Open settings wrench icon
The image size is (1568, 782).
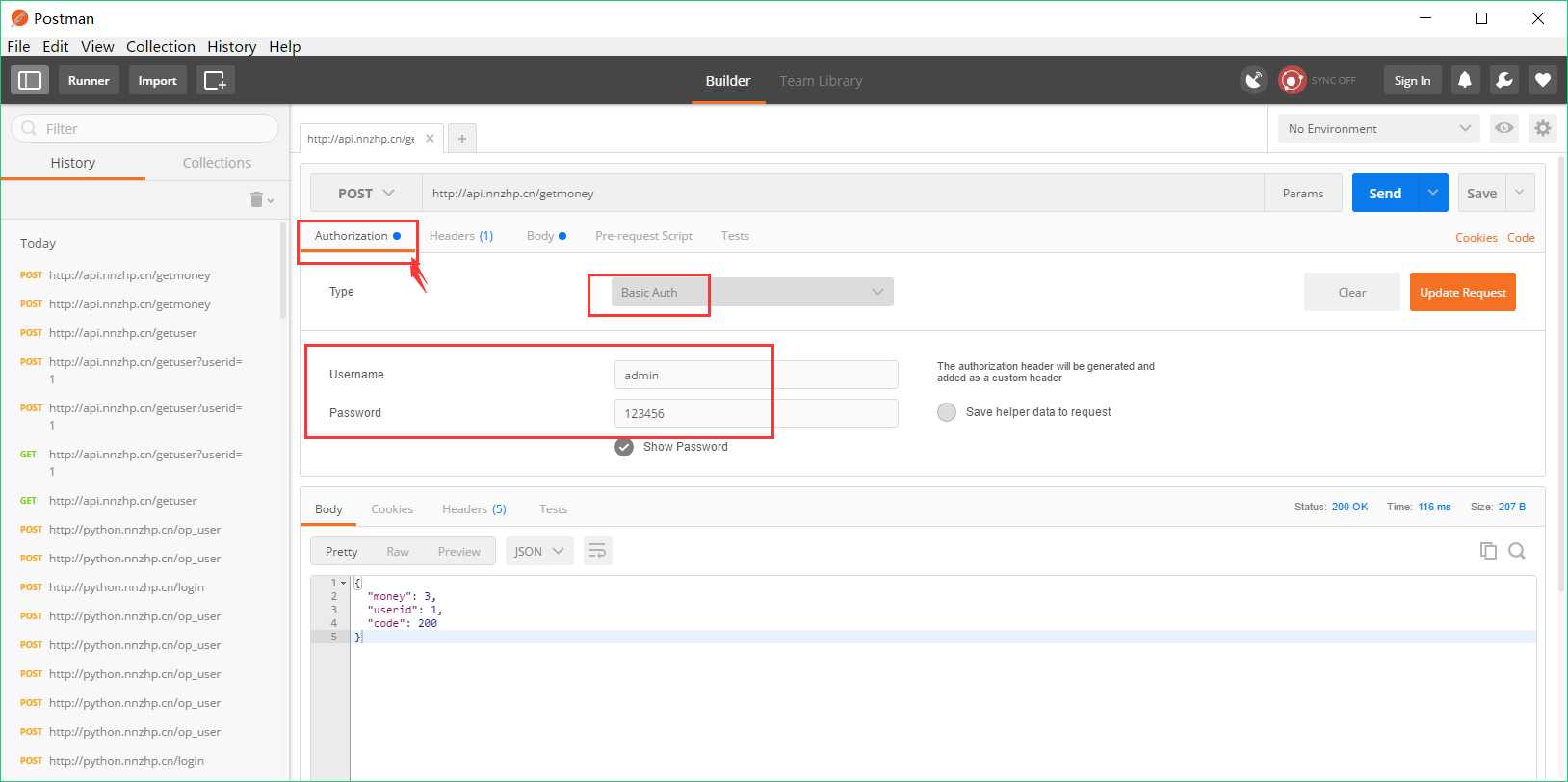pyautogui.click(x=1504, y=80)
